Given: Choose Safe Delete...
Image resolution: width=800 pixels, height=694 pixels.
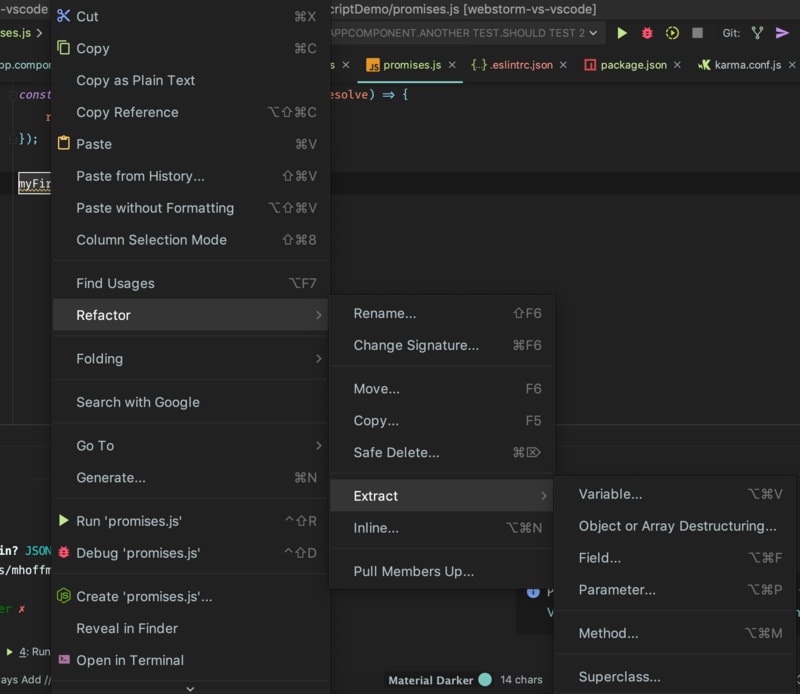Looking at the screenshot, I should tap(442, 452).
